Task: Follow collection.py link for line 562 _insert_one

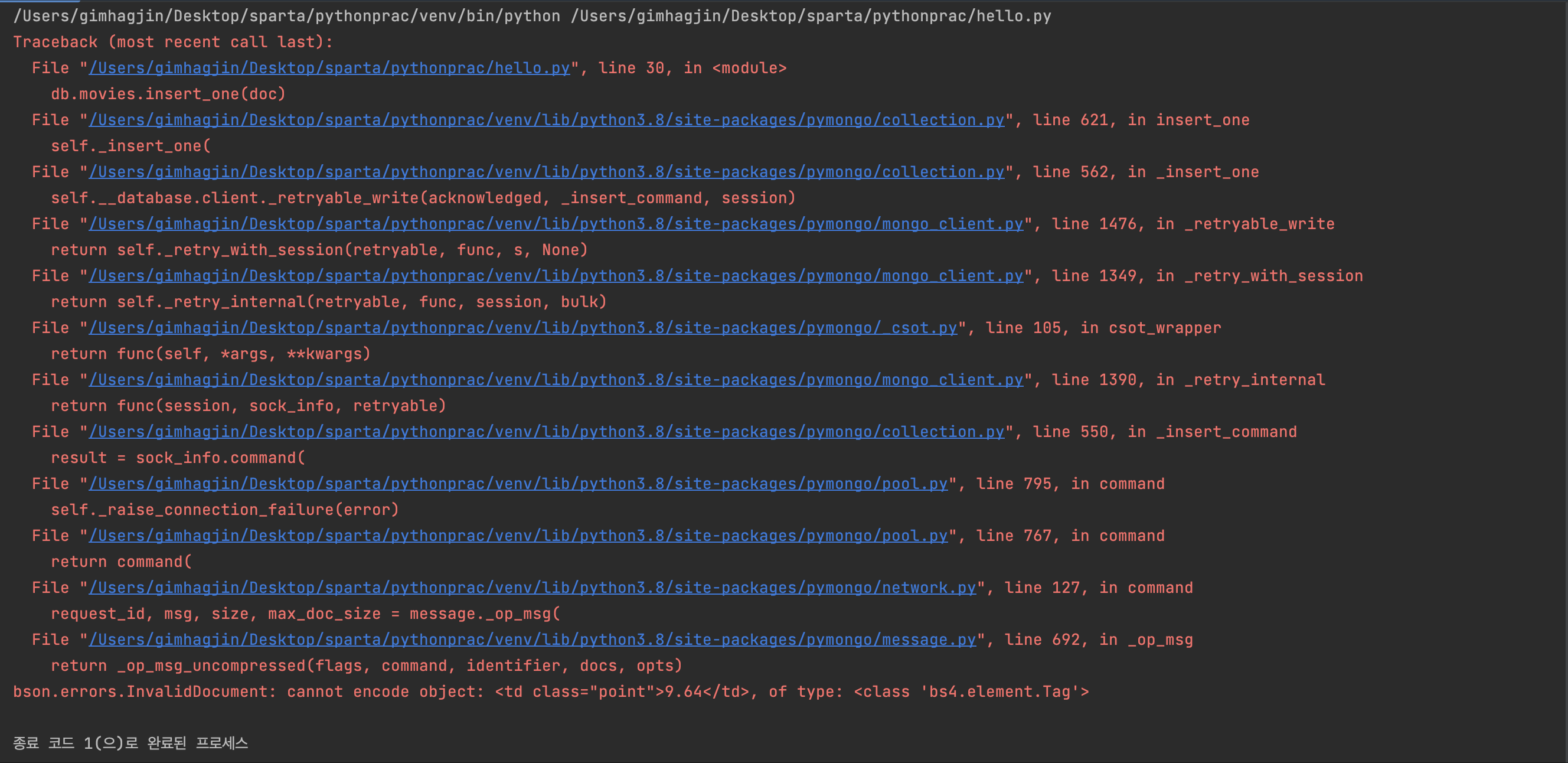Action: point(547,172)
